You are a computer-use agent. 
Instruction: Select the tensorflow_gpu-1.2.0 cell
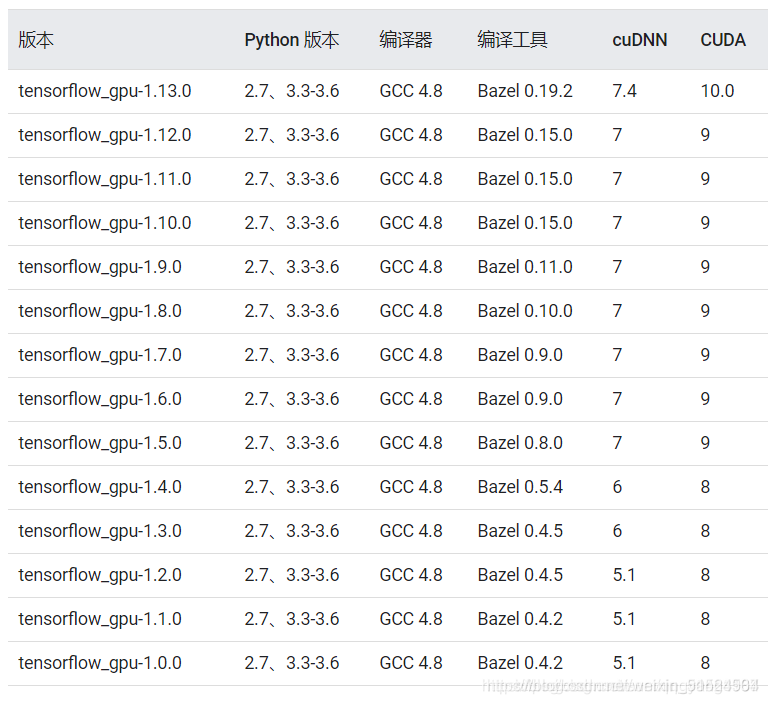(x=100, y=575)
